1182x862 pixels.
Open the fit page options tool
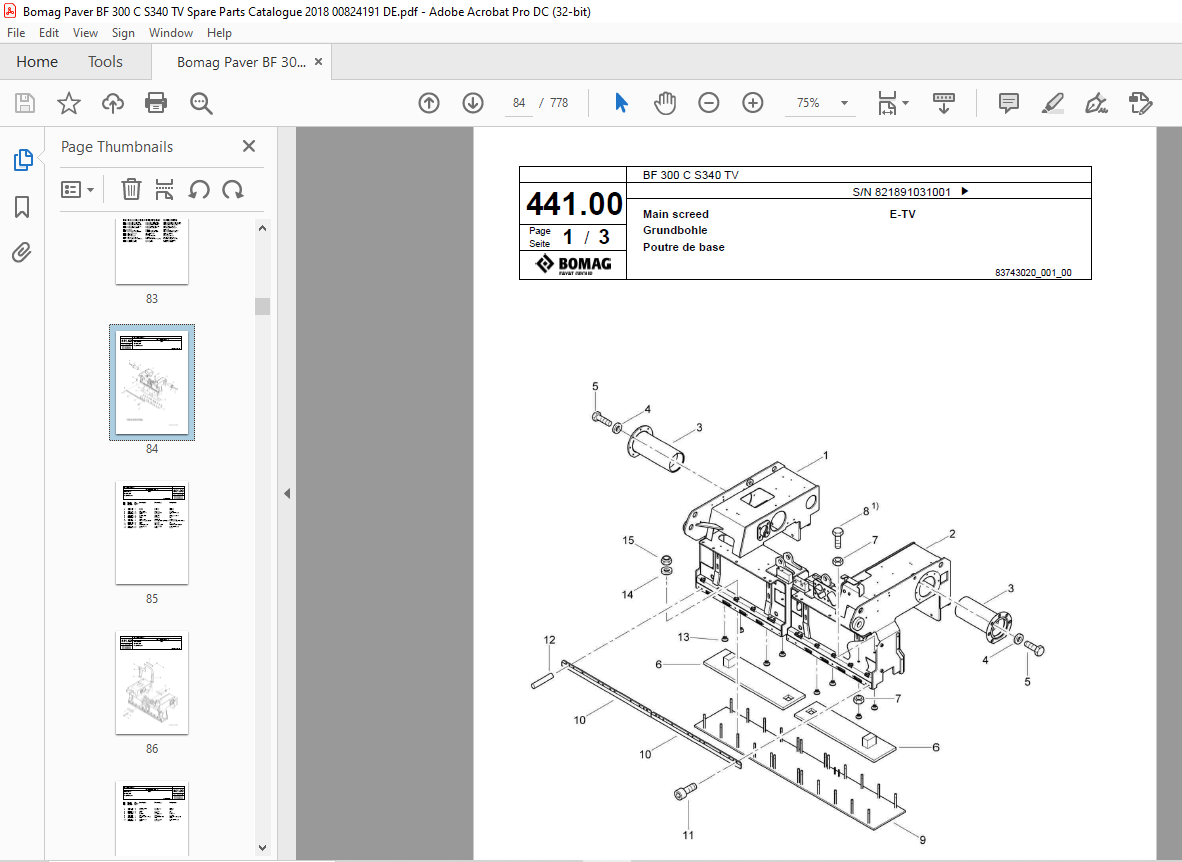(x=887, y=103)
